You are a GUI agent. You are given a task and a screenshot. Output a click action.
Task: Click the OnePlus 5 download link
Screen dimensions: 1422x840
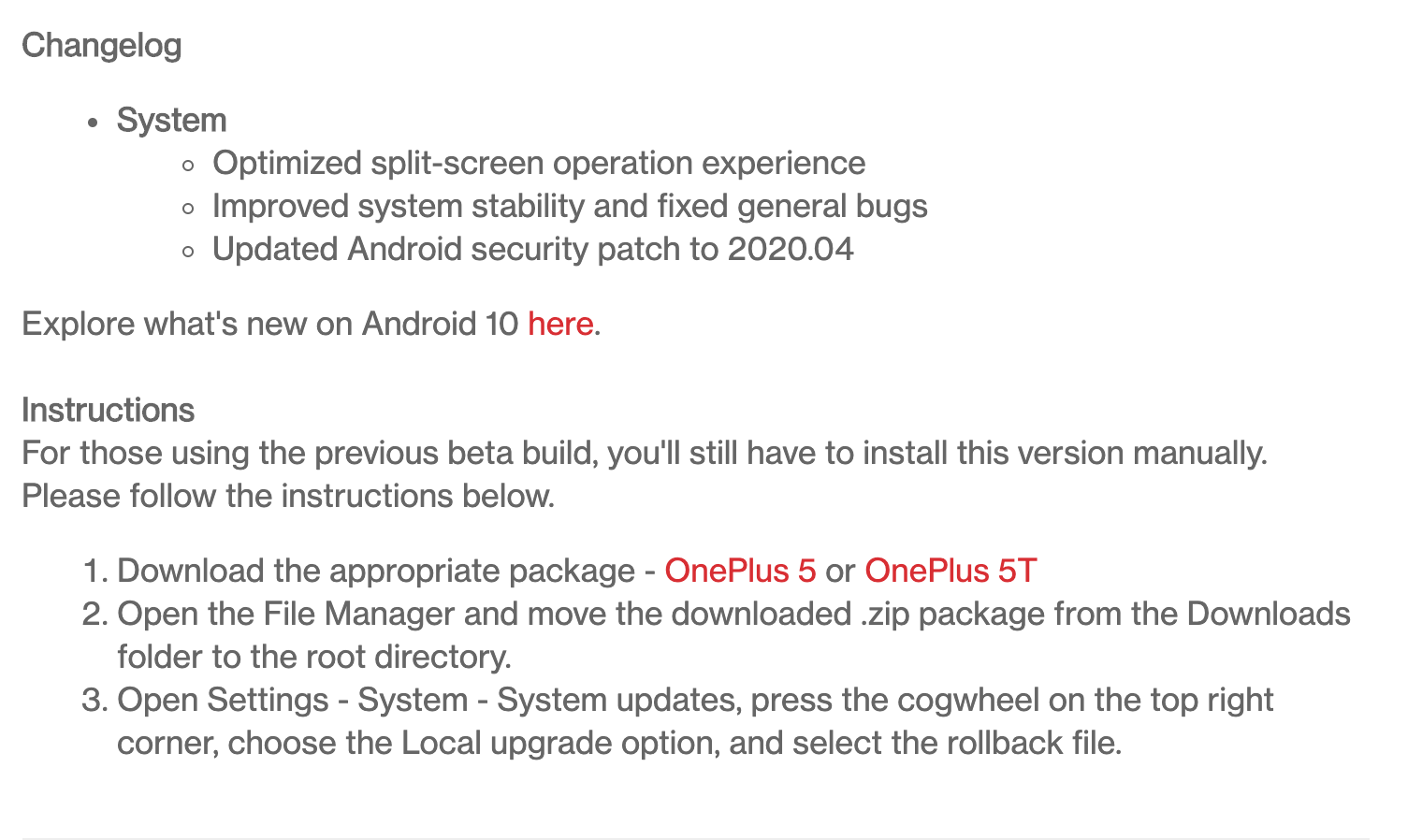coord(740,571)
